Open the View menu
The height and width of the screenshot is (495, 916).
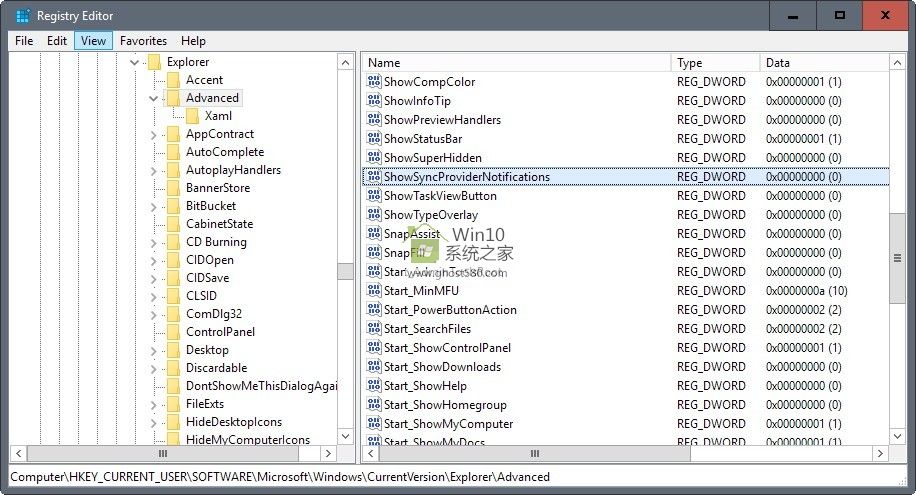tap(93, 41)
